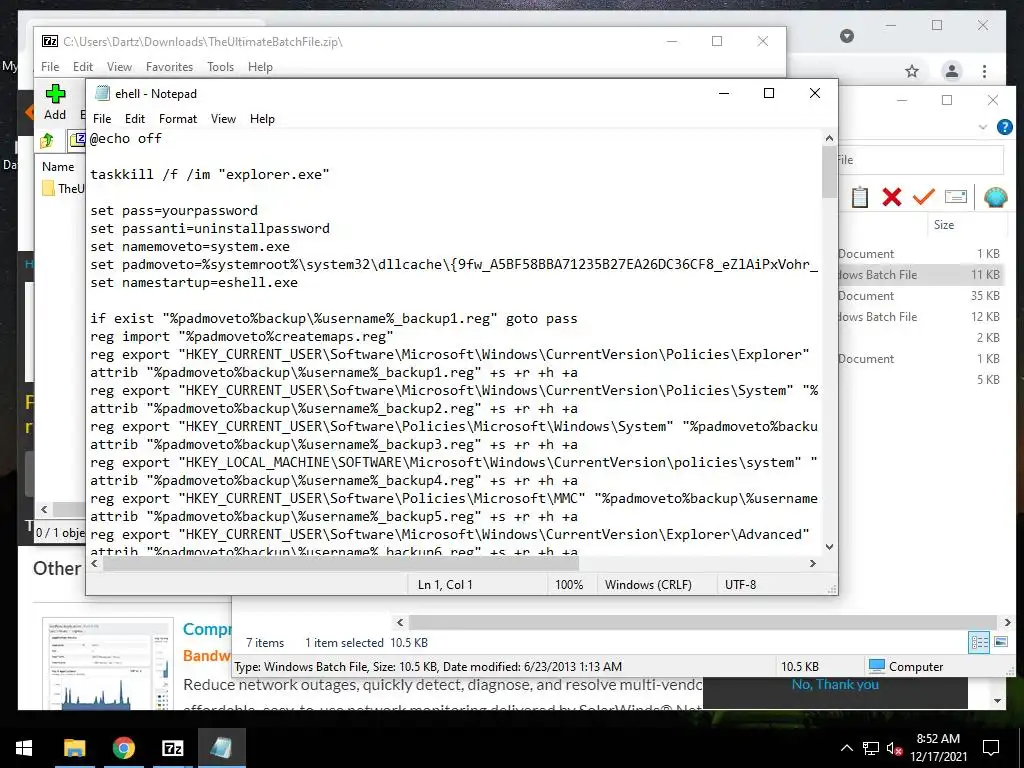Viewport: 1024px width, 768px height.
Task: Click the network tray icon
Action: tap(871, 748)
